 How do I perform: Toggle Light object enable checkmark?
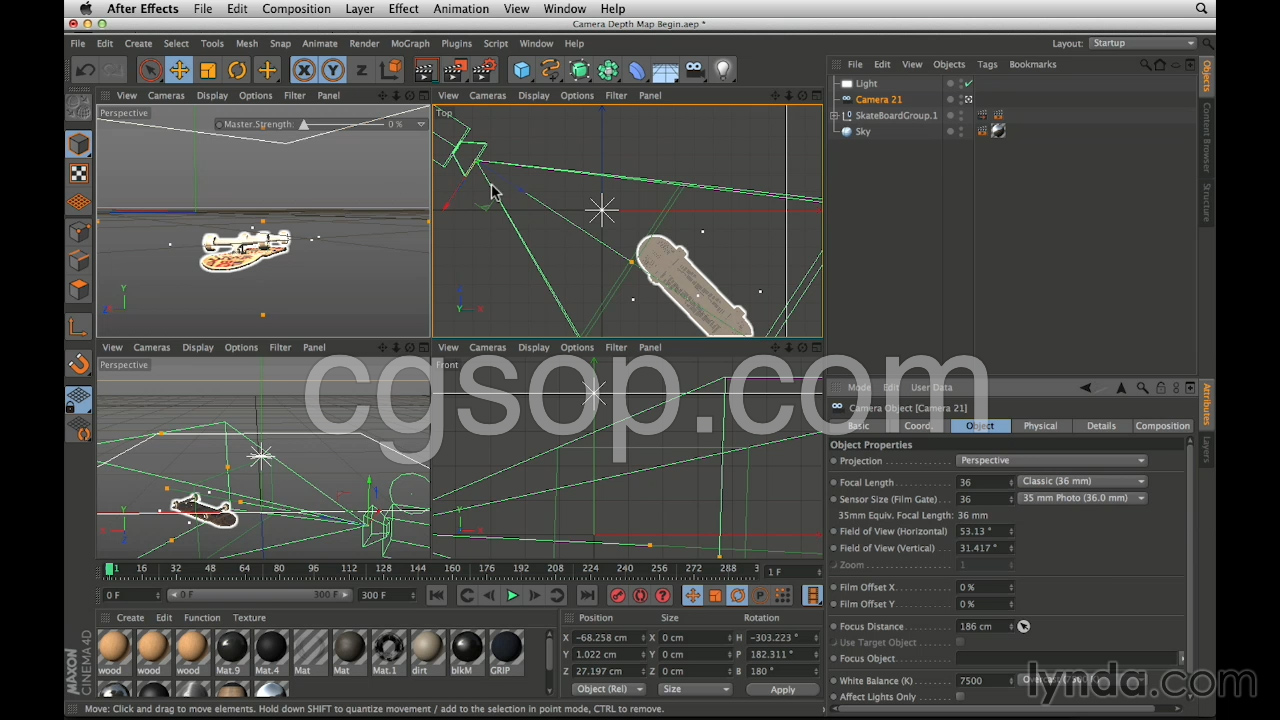point(968,84)
